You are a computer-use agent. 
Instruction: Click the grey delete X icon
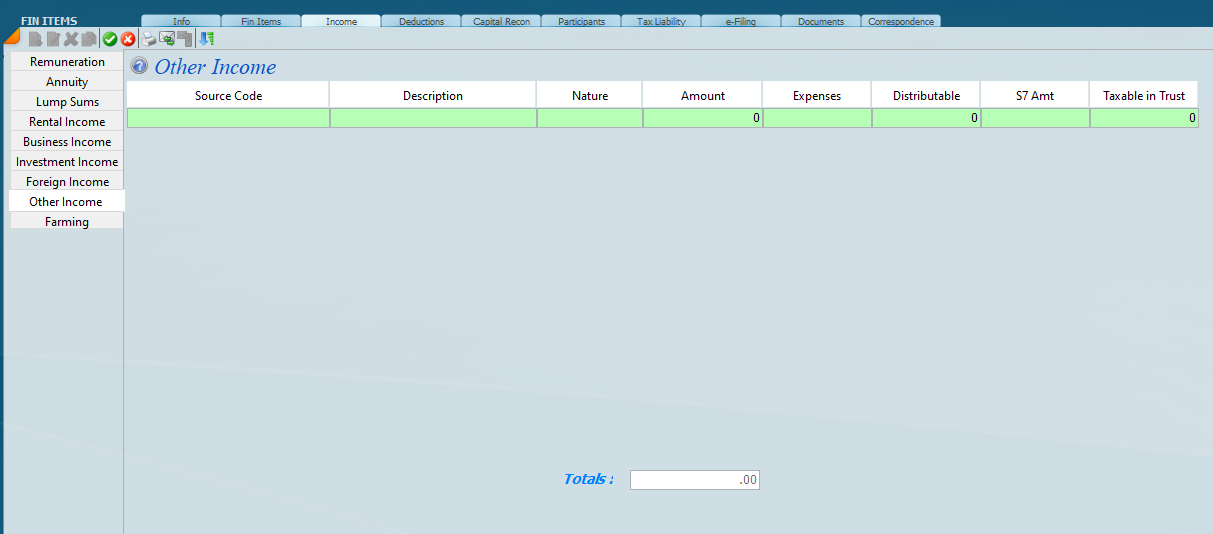[71, 39]
